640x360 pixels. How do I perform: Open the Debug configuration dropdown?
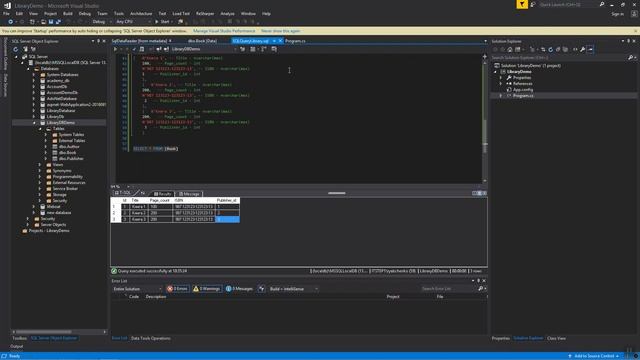(x=100, y=22)
